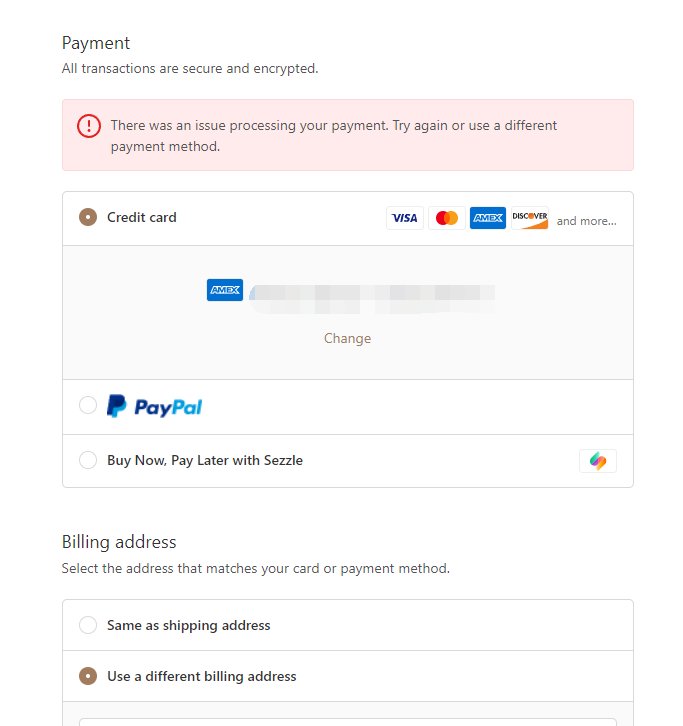This screenshot has height=726, width=683.
Task: Click the Change link for saved card
Action: tap(347, 339)
